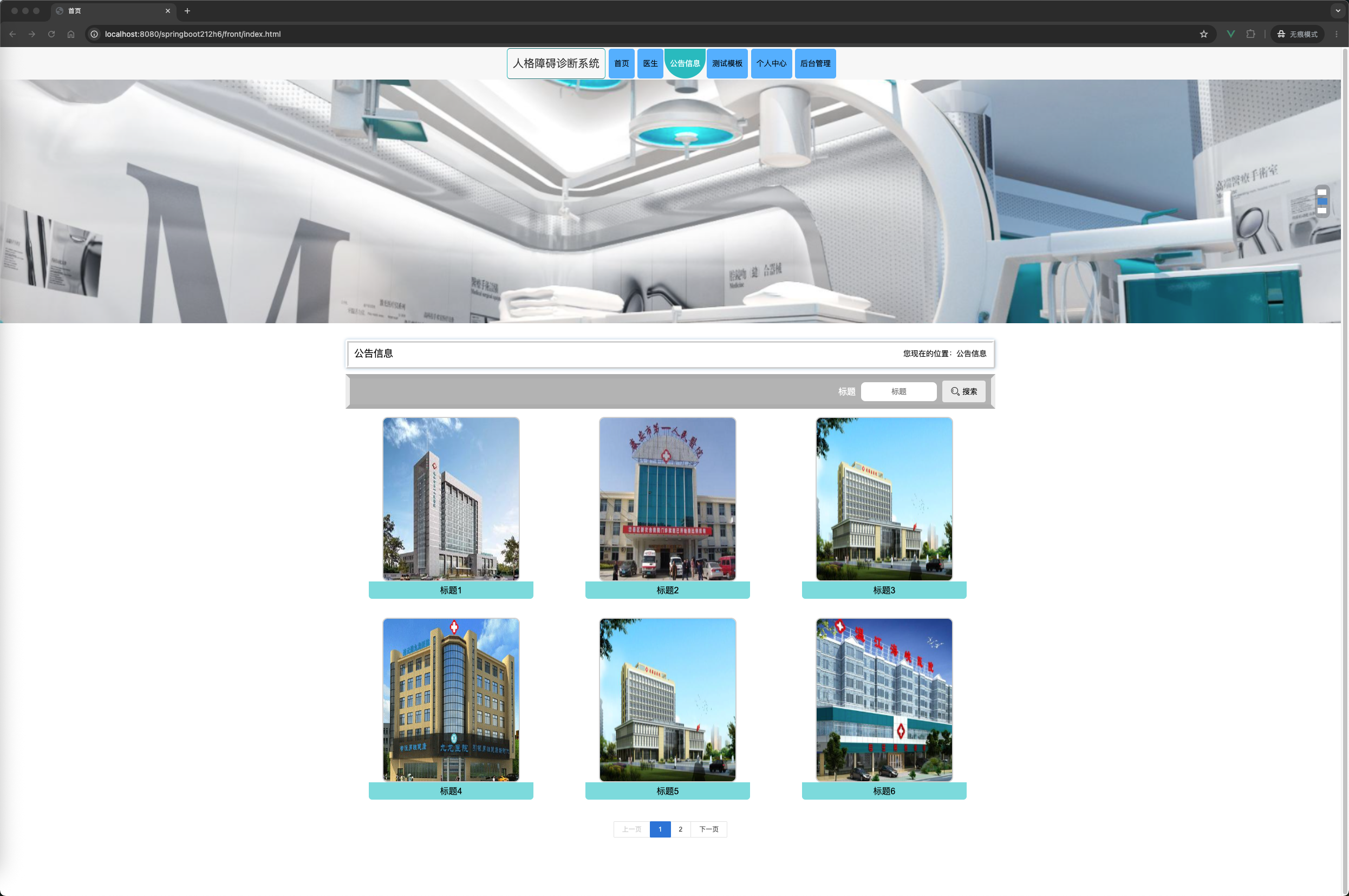Click the 标题6 caption label

point(884,791)
